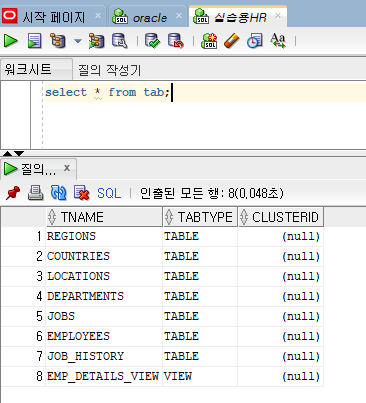
Task: Close the oracle tab
Action: 179,16
